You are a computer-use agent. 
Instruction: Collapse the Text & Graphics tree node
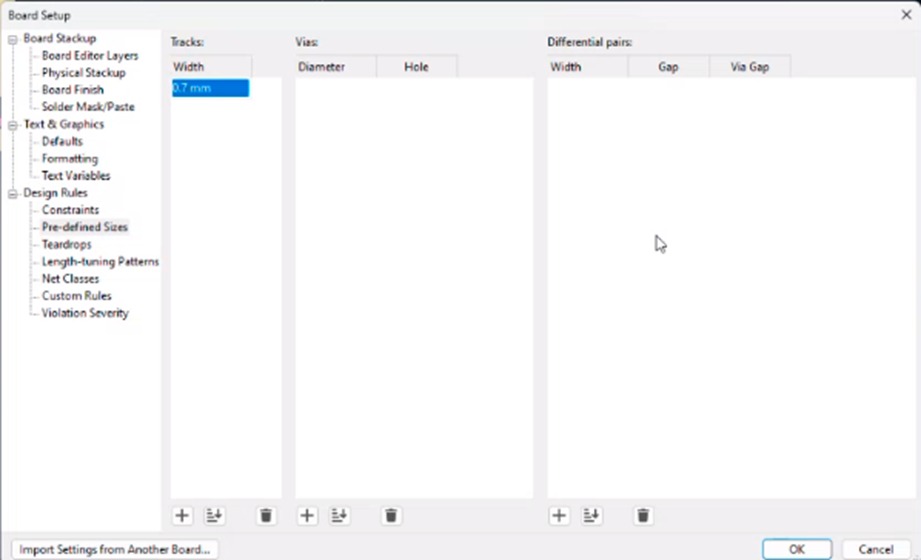point(12,125)
